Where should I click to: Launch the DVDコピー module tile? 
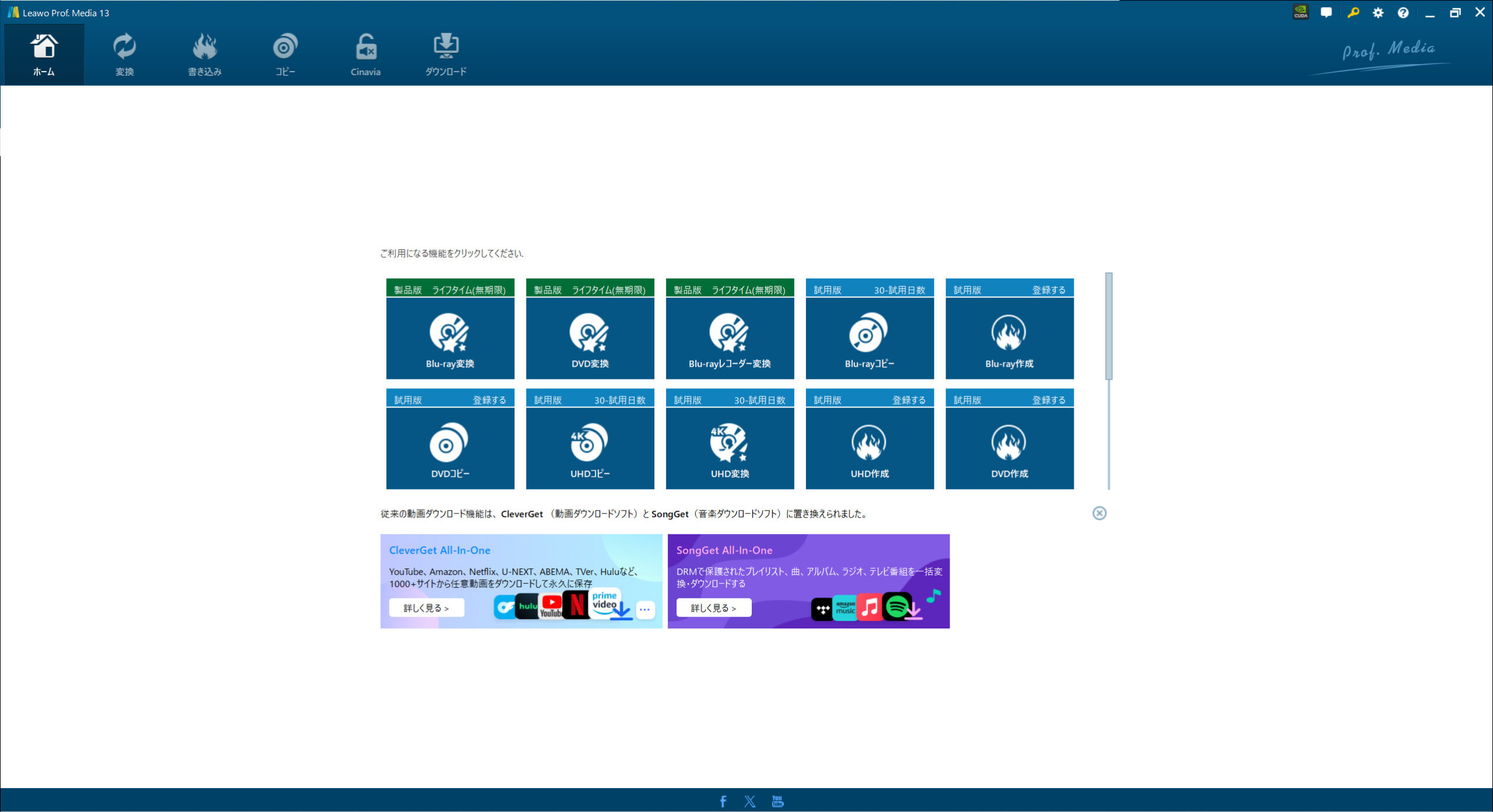coord(450,448)
